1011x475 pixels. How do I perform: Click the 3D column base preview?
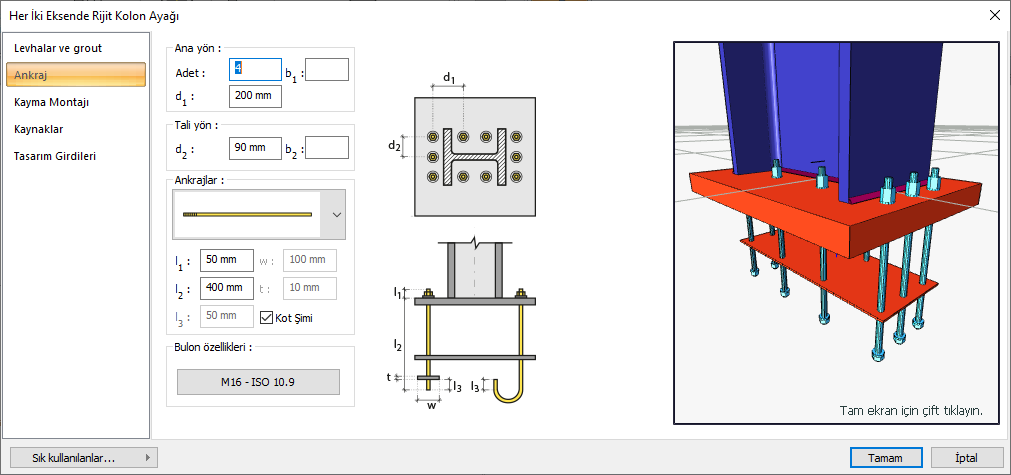click(x=836, y=233)
